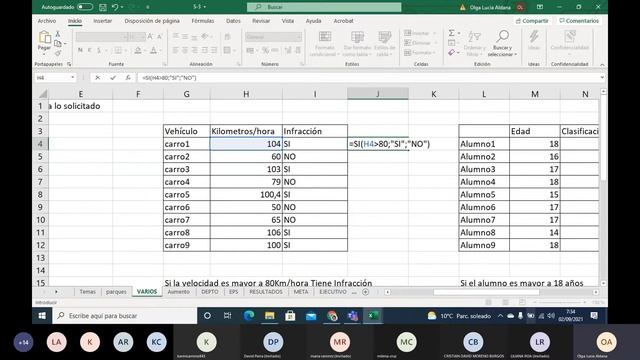Click the Autosum sigma icon
This screenshot has height=360, width=640.
pyautogui.click(x=451, y=33)
